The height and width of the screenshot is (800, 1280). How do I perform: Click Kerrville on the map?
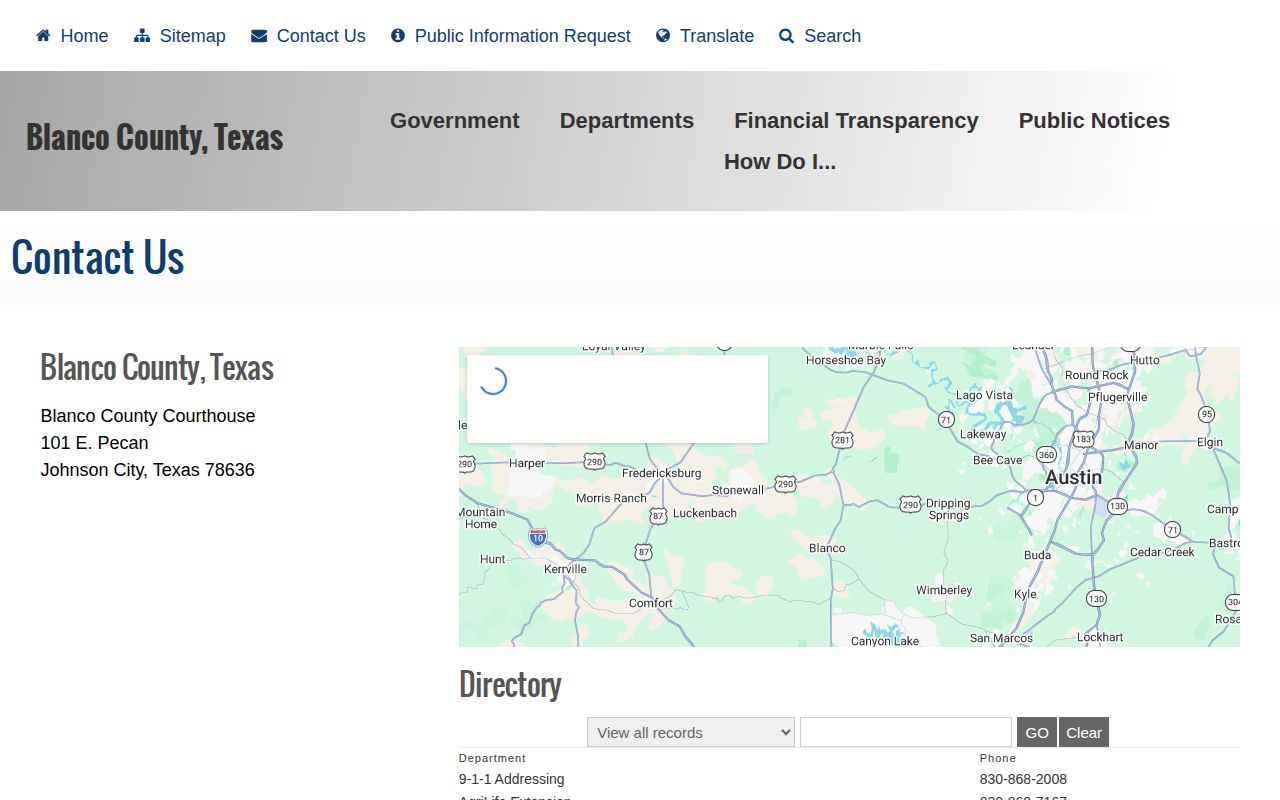[x=565, y=569]
